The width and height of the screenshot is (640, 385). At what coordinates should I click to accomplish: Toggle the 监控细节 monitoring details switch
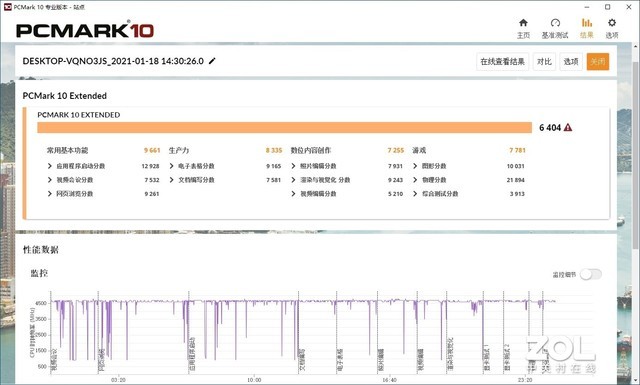[x=591, y=274]
